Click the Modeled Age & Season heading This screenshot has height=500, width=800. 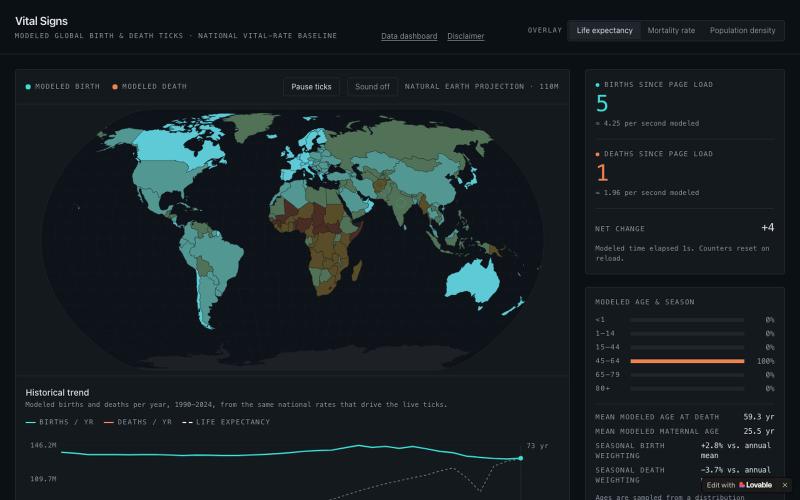tap(644, 302)
